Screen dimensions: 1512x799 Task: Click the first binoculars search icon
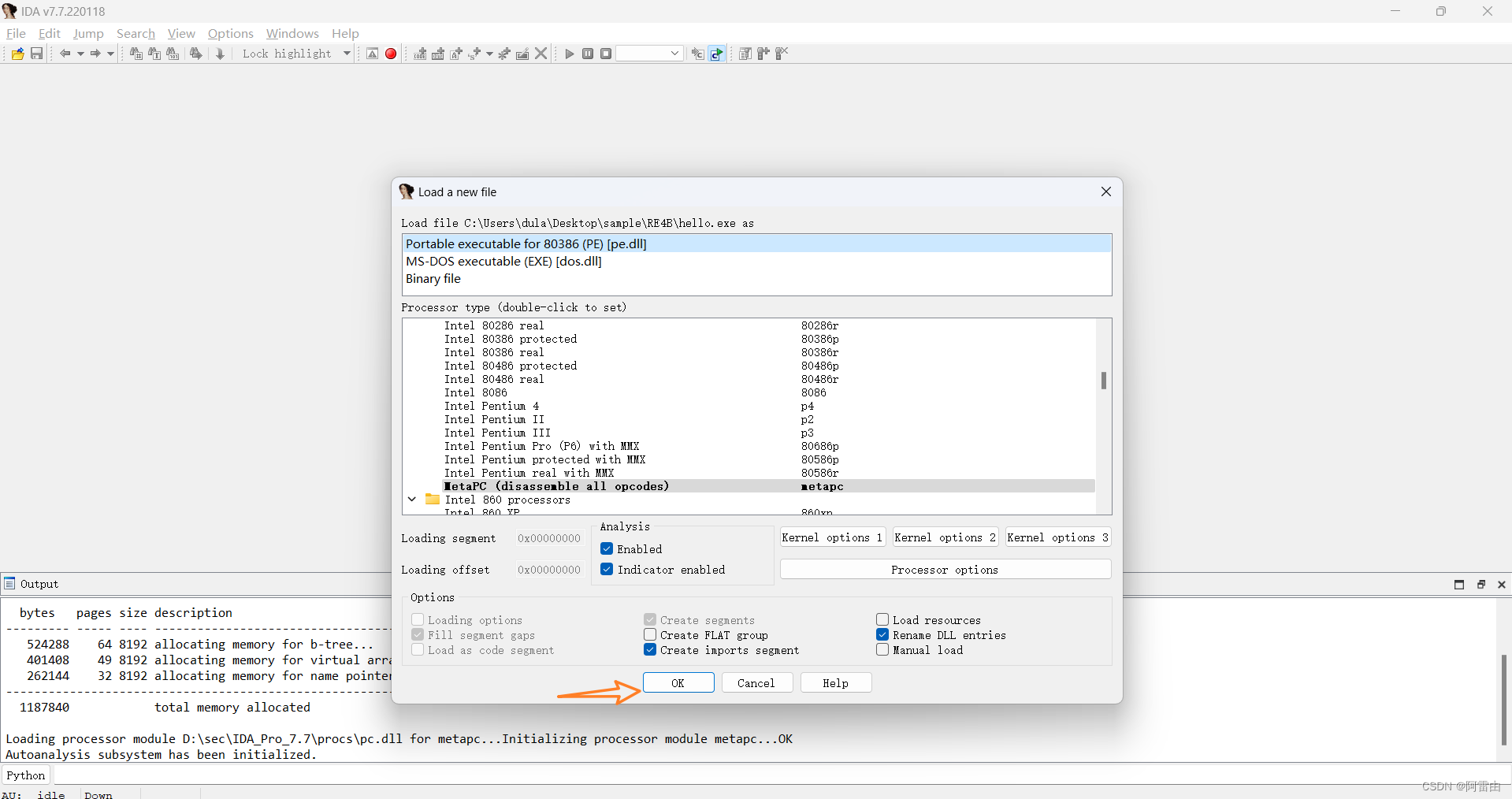(136, 54)
